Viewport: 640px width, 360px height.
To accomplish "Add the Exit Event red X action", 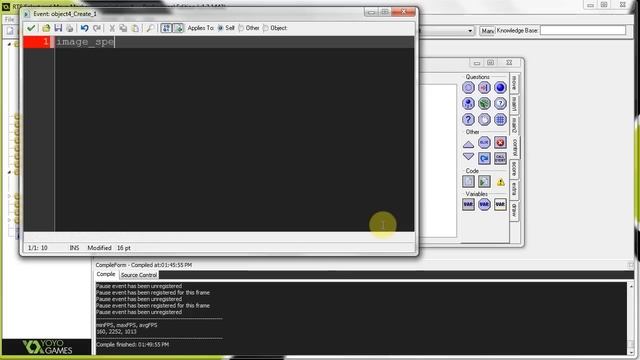I will [x=500, y=142].
